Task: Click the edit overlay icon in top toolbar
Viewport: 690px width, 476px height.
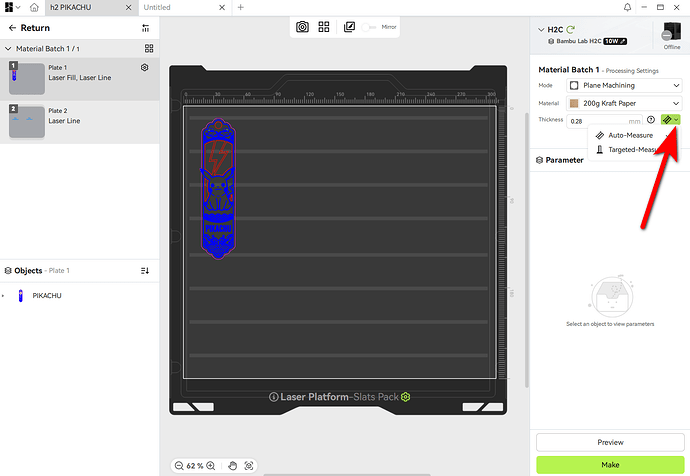Action: click(349, 27)
